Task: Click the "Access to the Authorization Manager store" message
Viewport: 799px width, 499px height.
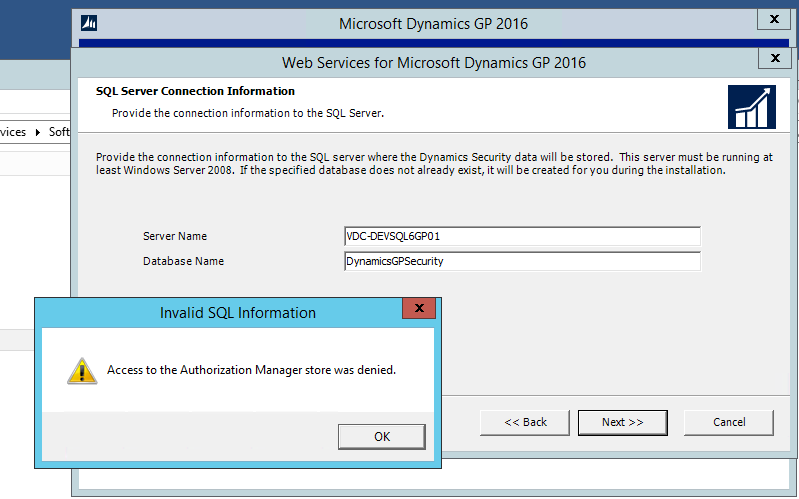Action: tap(251, 370)
